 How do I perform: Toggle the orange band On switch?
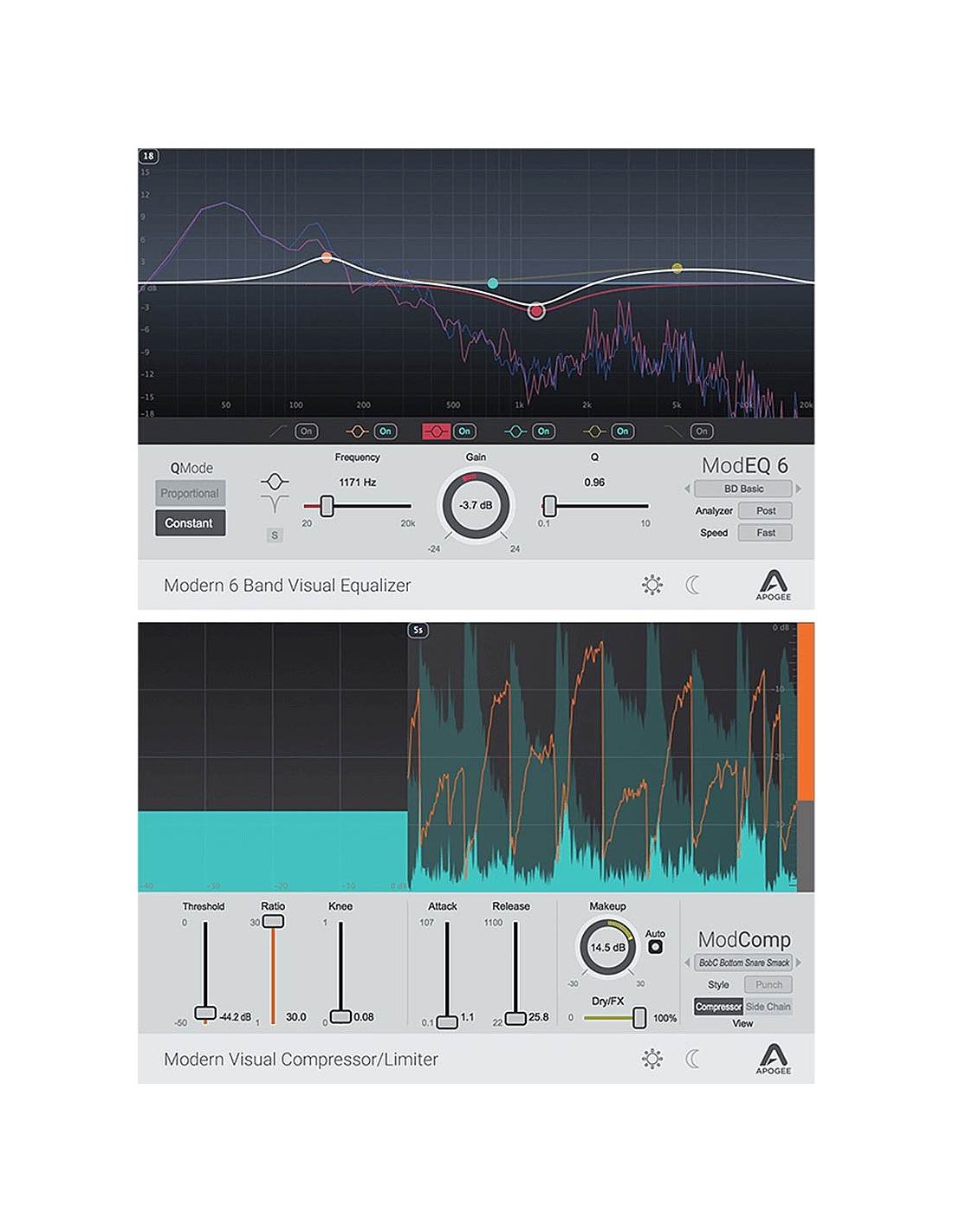click(385, 431)
